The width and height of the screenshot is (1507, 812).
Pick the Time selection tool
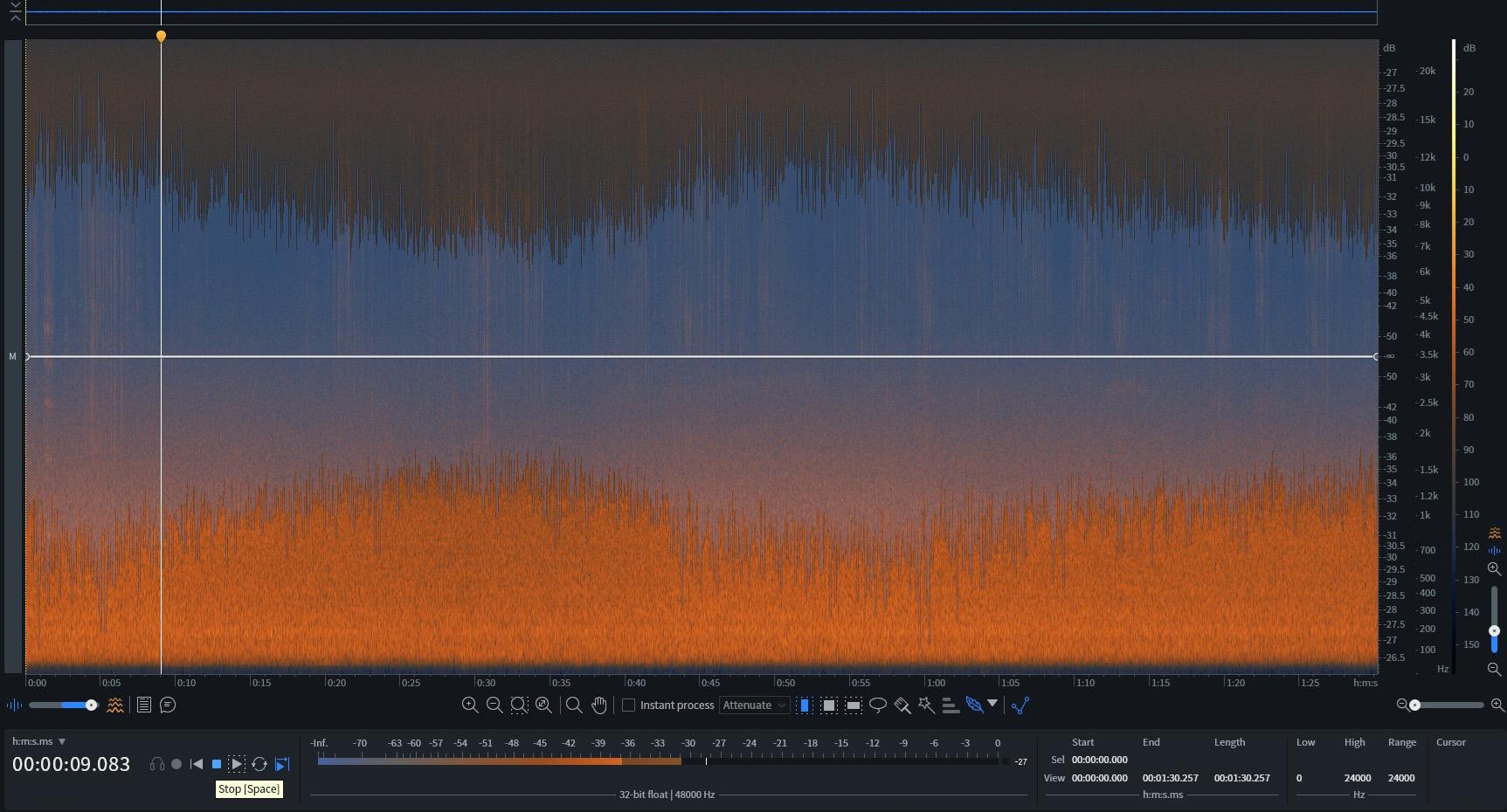pyautogui.click(x=805, y=705)
